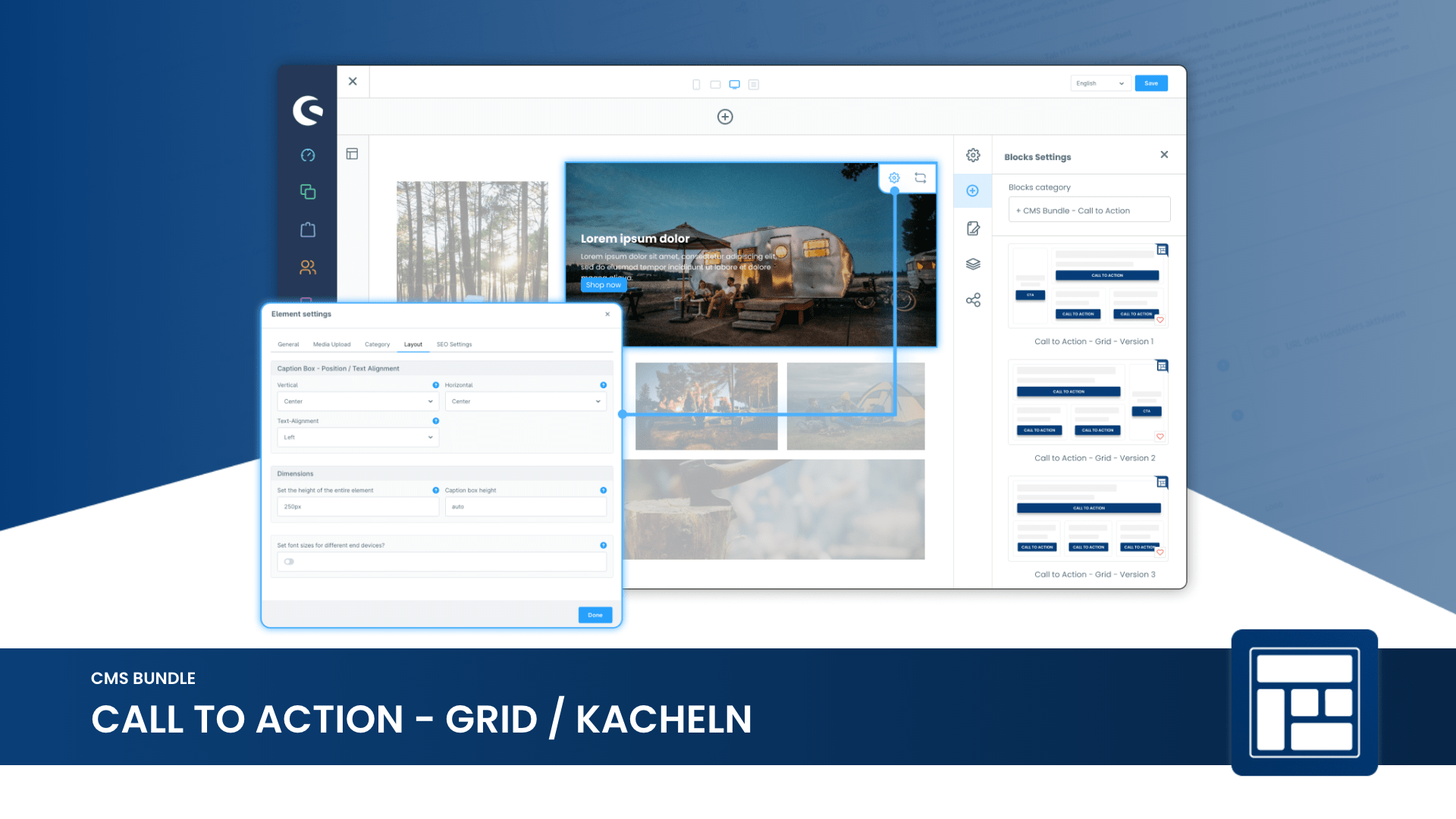Click the swap element icon on the selected image
The width and height of the screenshot is (1456, 819).
pos(920,177)
